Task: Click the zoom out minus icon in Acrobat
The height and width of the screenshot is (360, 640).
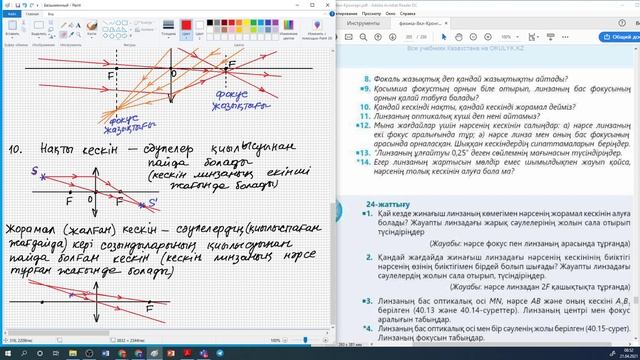Action: pyautogui.click(x=473, y=37)
